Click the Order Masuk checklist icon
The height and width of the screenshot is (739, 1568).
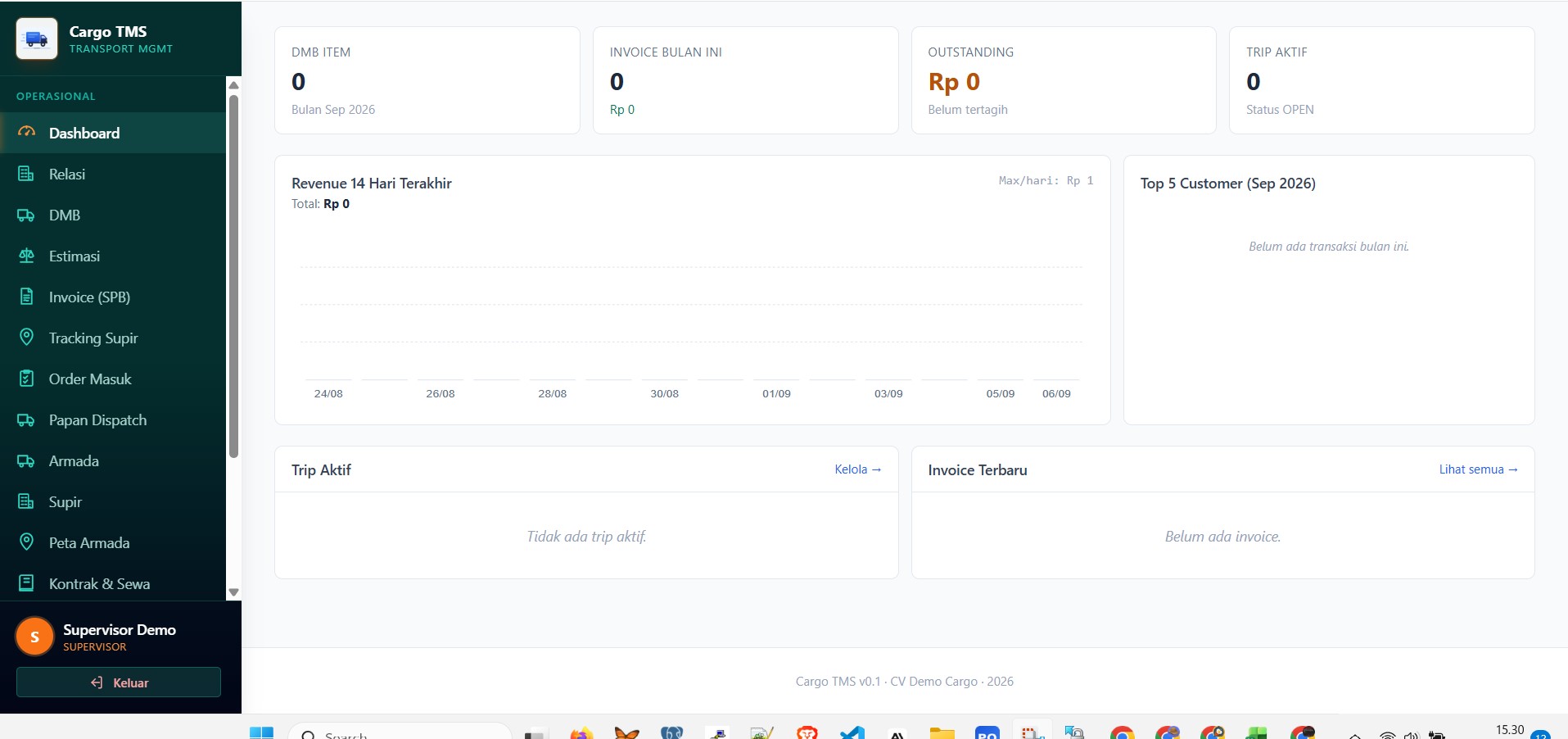tap(26, 379)
